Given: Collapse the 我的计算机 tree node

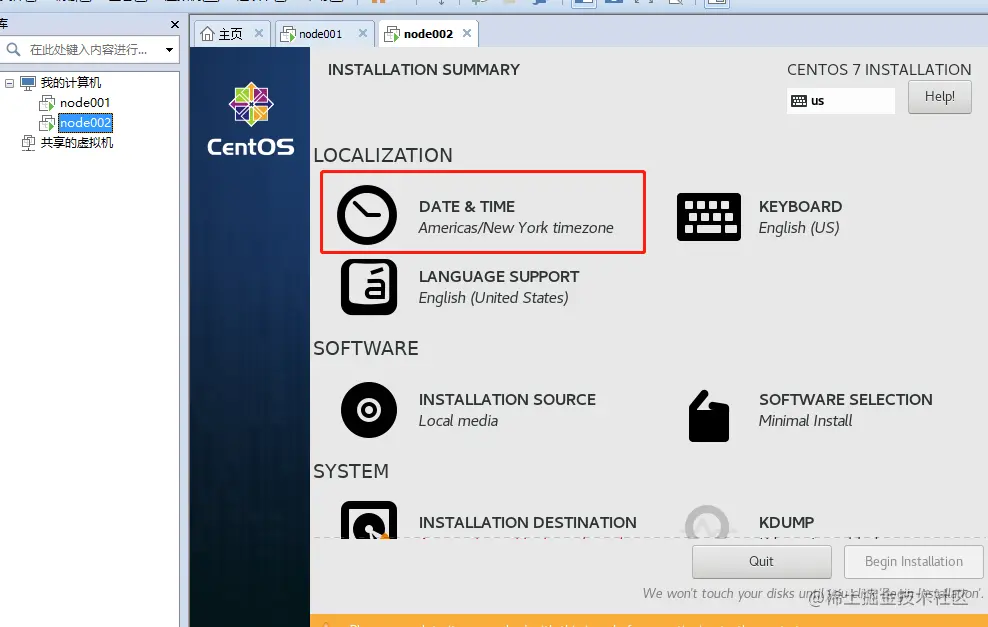Looking at the screenshot, I should coord(9,83).
